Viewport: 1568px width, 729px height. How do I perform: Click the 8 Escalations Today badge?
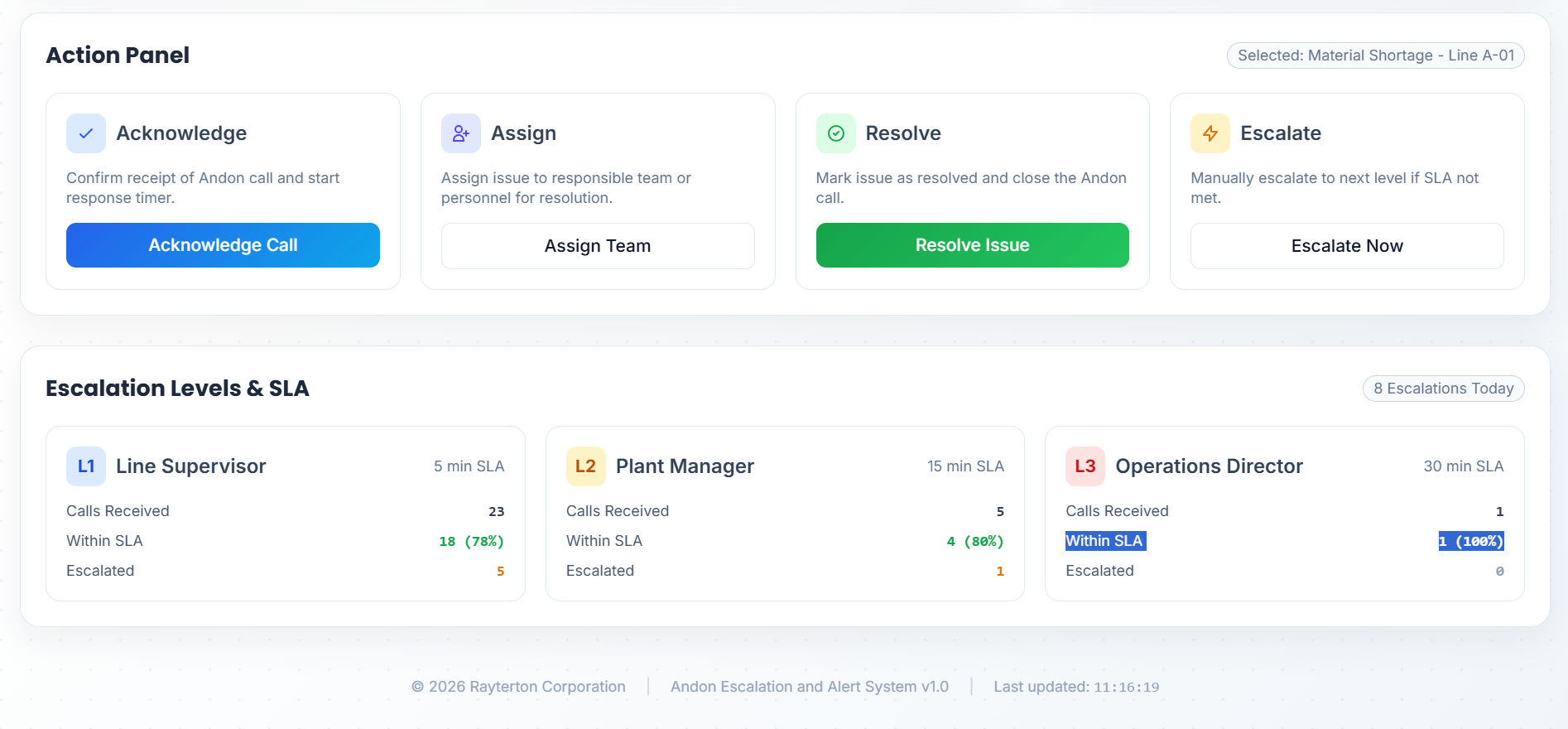(1443, 389)
